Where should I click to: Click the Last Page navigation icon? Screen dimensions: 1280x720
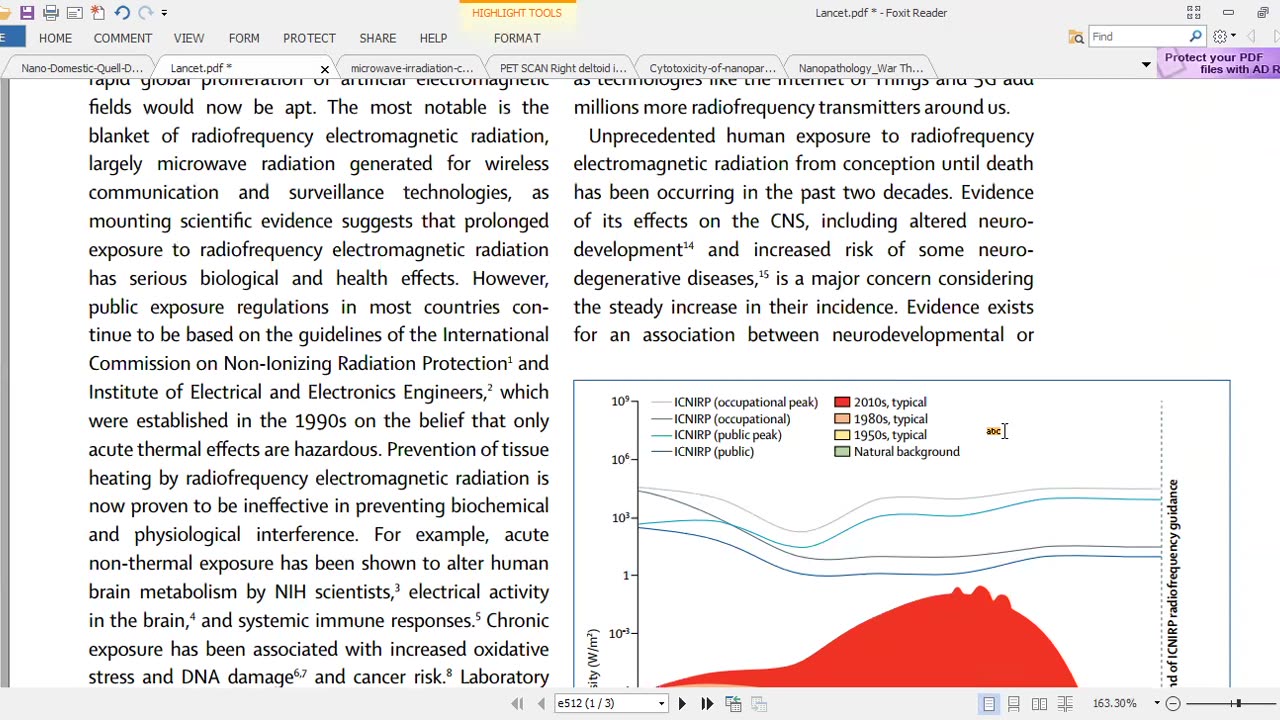point(707,704)
